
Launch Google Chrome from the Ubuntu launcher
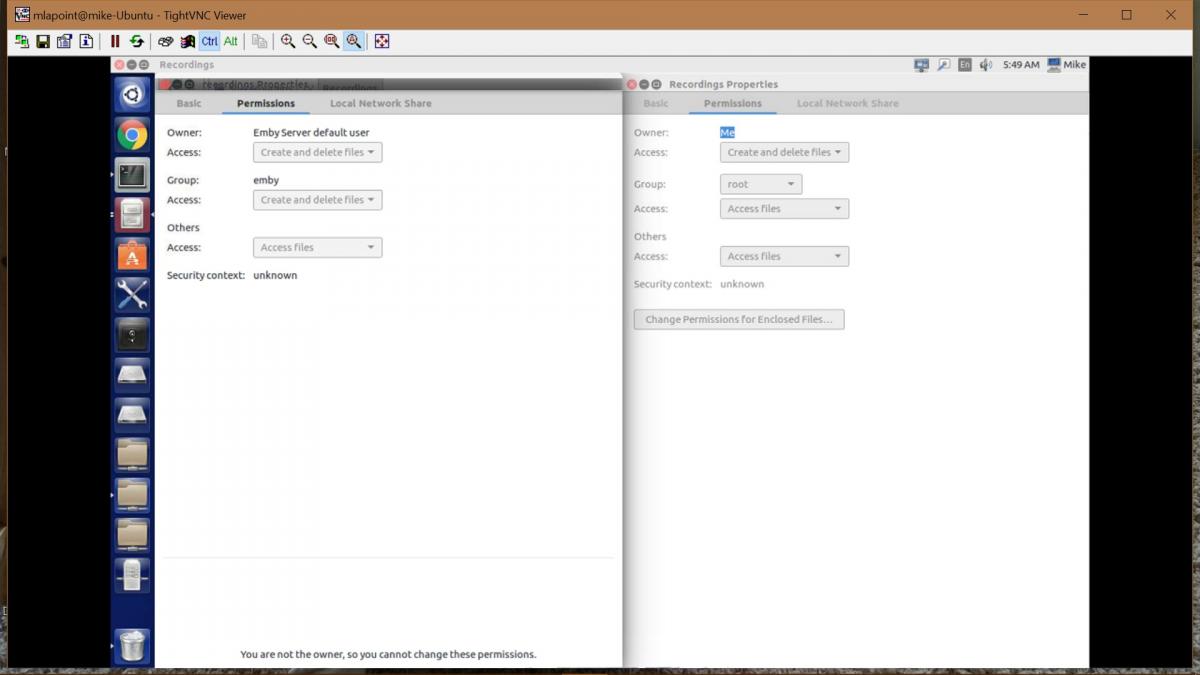tap(132, 135)
